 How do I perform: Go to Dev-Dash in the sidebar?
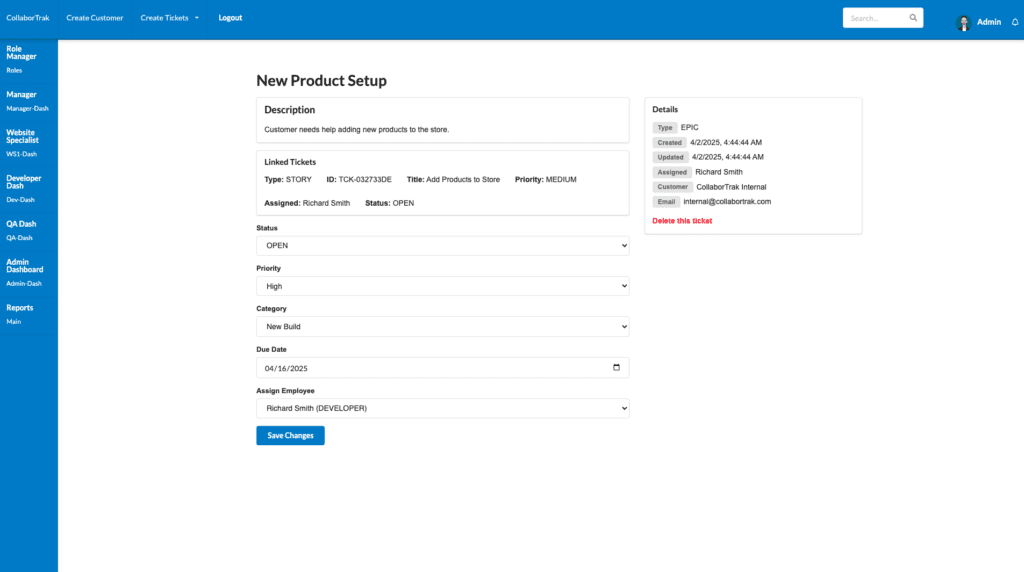(20, 199)
